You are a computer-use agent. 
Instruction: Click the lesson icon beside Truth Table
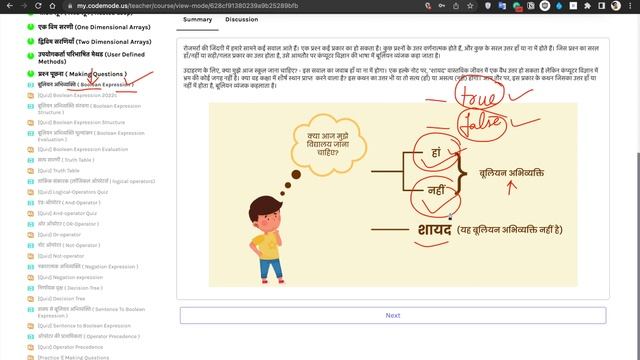tap(31, 160)
